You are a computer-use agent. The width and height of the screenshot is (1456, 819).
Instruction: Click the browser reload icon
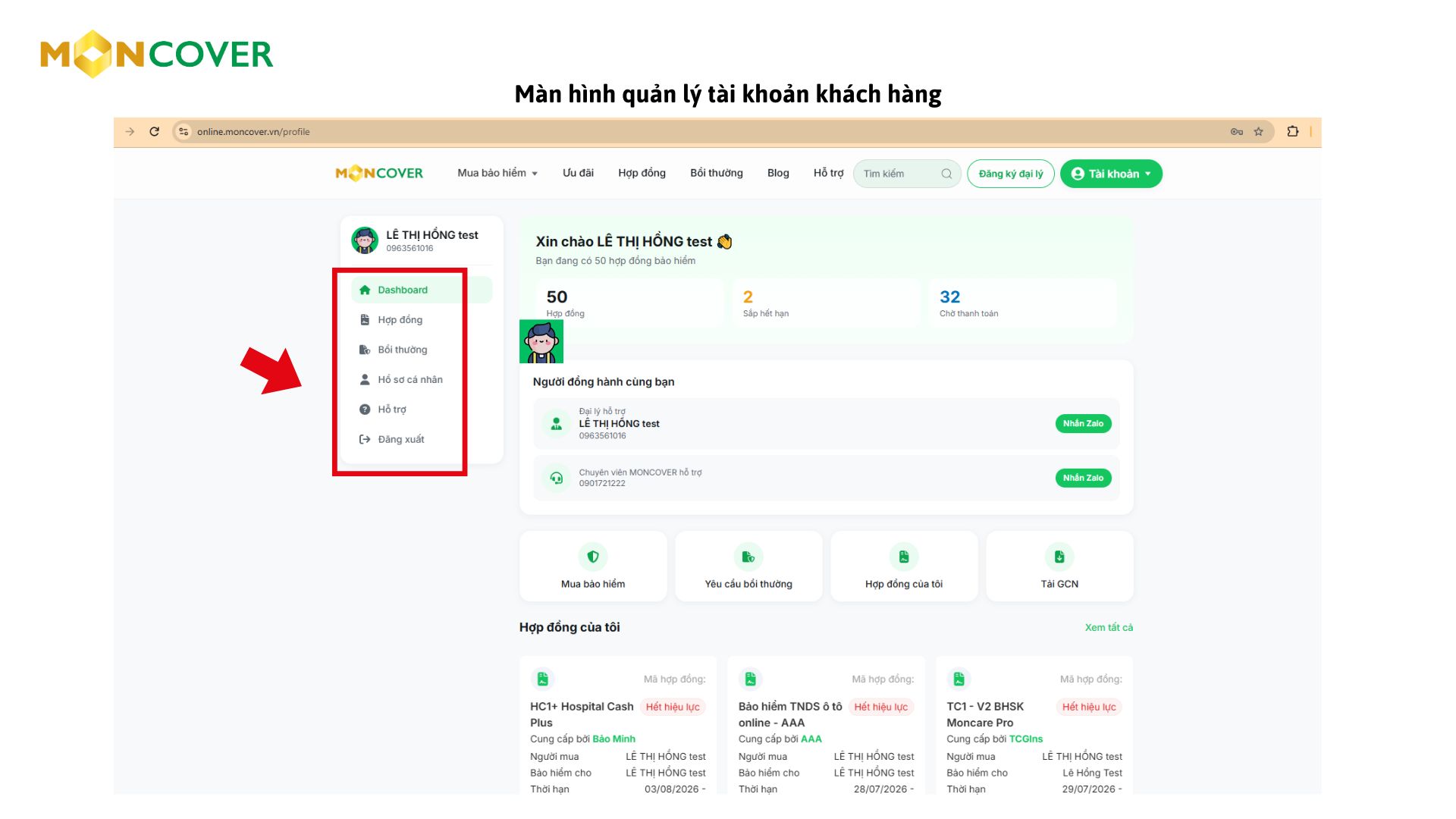155,131
